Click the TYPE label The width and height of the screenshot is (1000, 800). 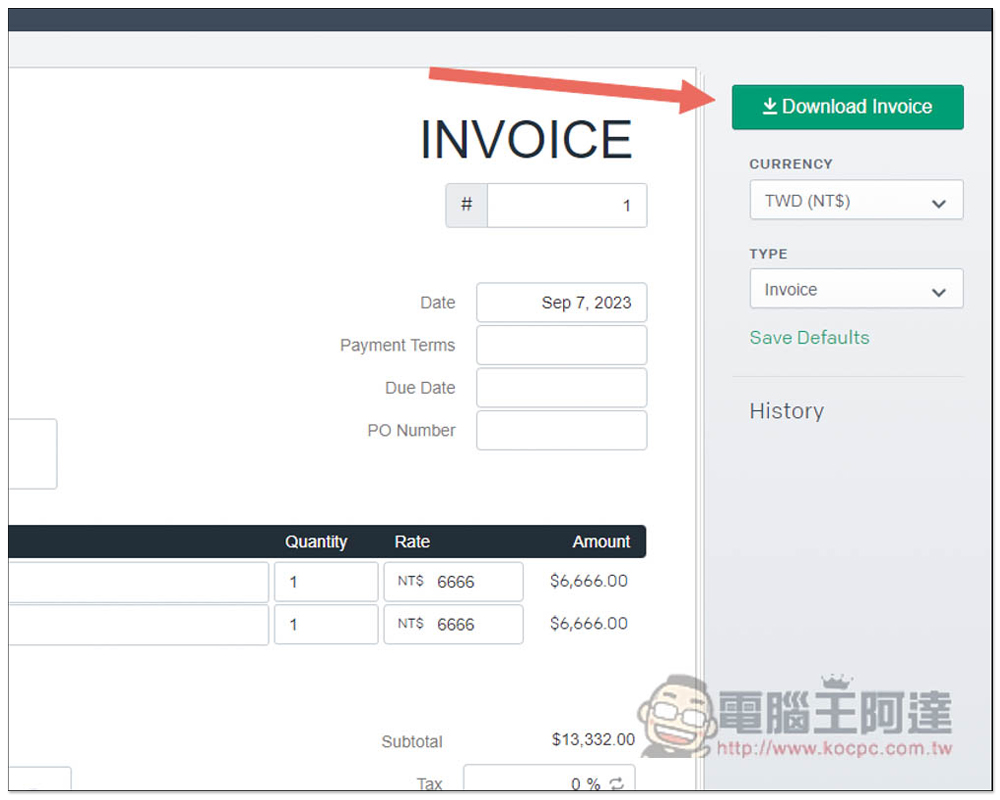tap(768, 254)
